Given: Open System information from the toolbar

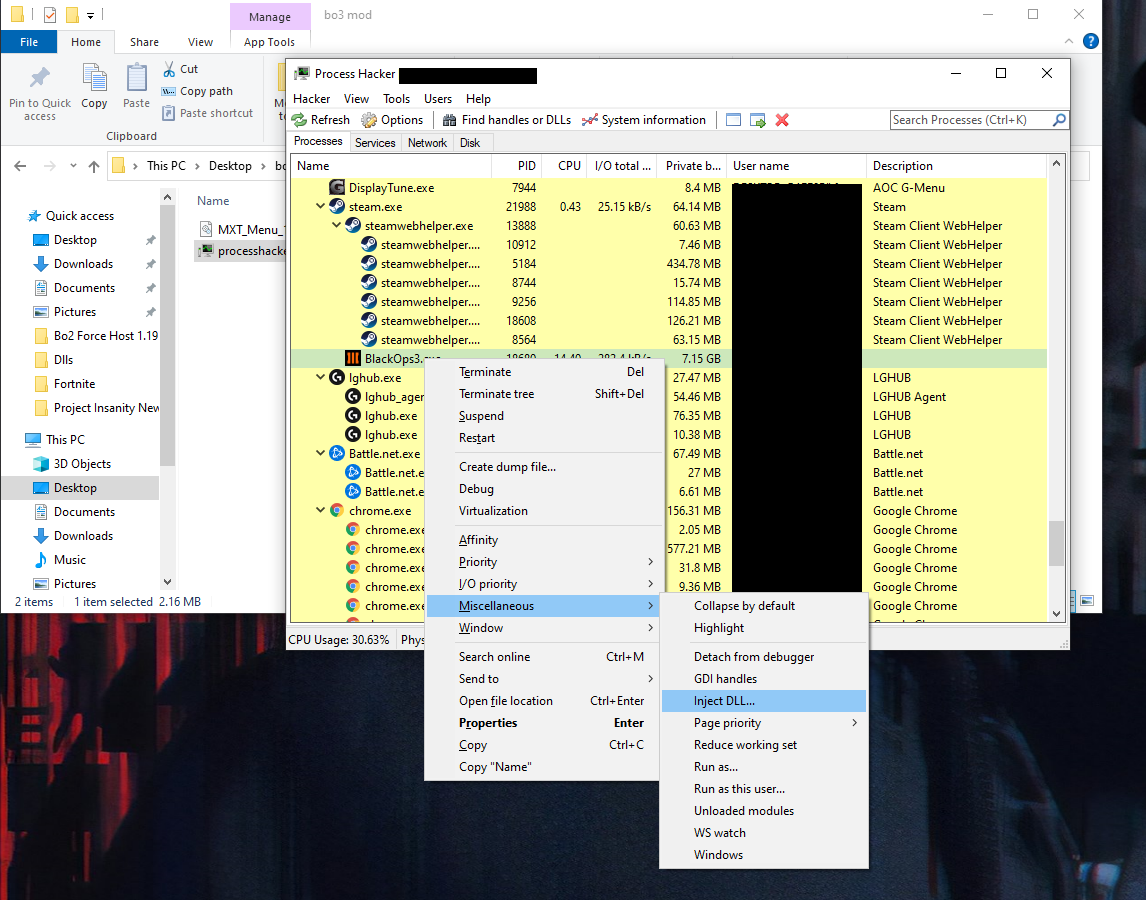Looking at the screenshot, I should pos(644,120).
